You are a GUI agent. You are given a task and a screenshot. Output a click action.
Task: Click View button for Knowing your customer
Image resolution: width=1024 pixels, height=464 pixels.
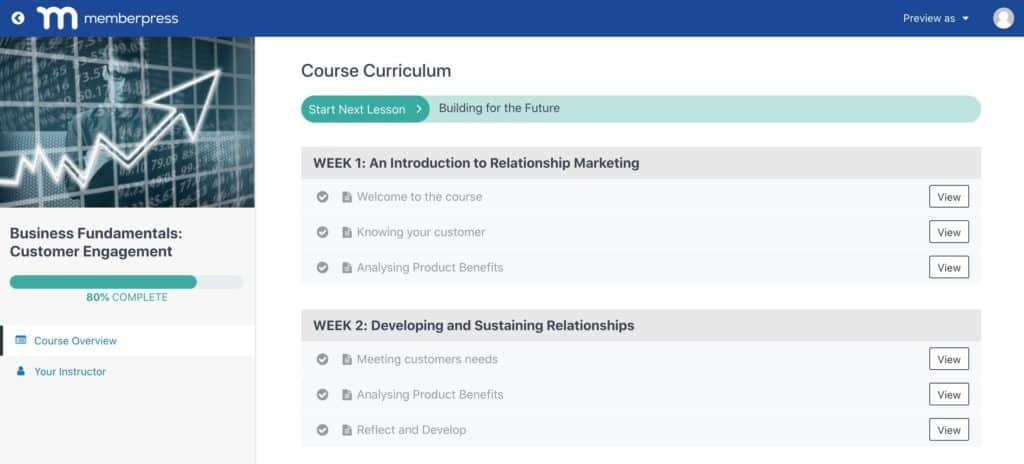tap(949, 232)
